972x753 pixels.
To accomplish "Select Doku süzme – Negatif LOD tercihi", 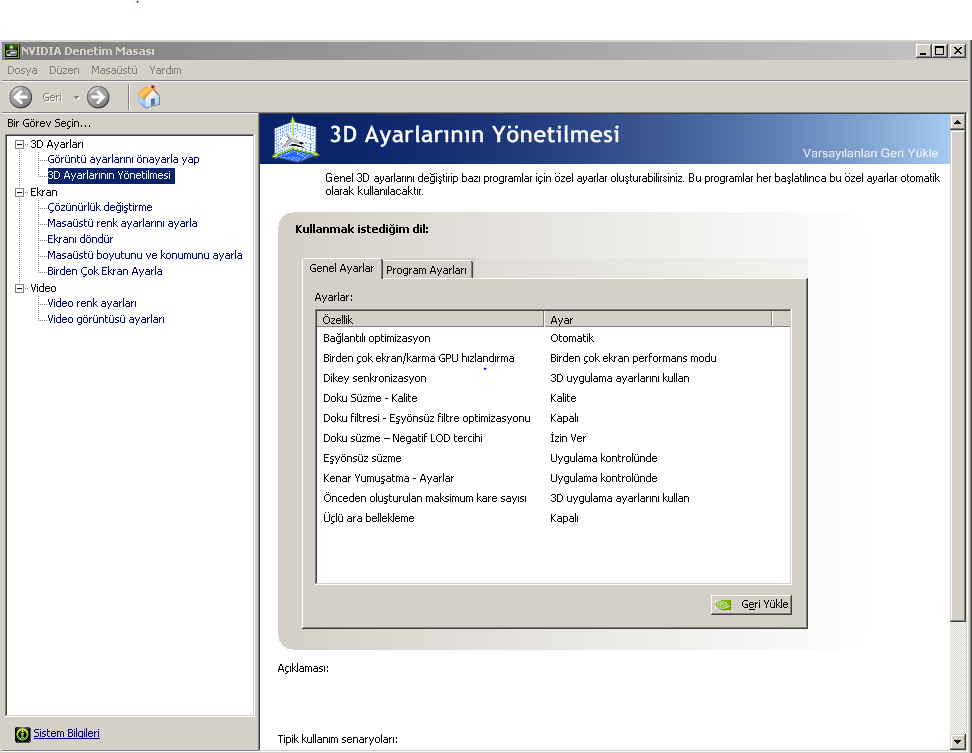I will coord(553,438).
